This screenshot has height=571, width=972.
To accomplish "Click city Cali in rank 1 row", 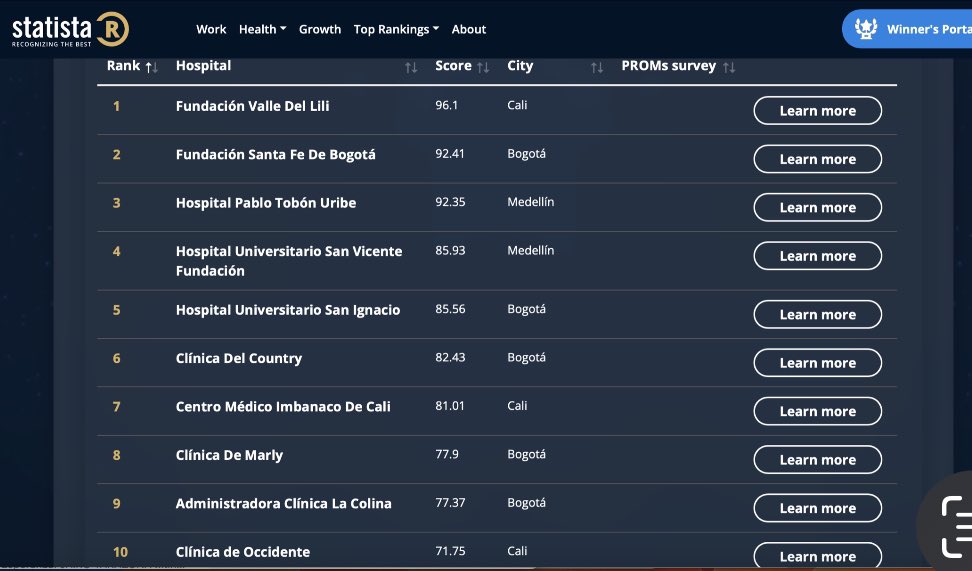I will pyautogui.click(x=517, y=105).
